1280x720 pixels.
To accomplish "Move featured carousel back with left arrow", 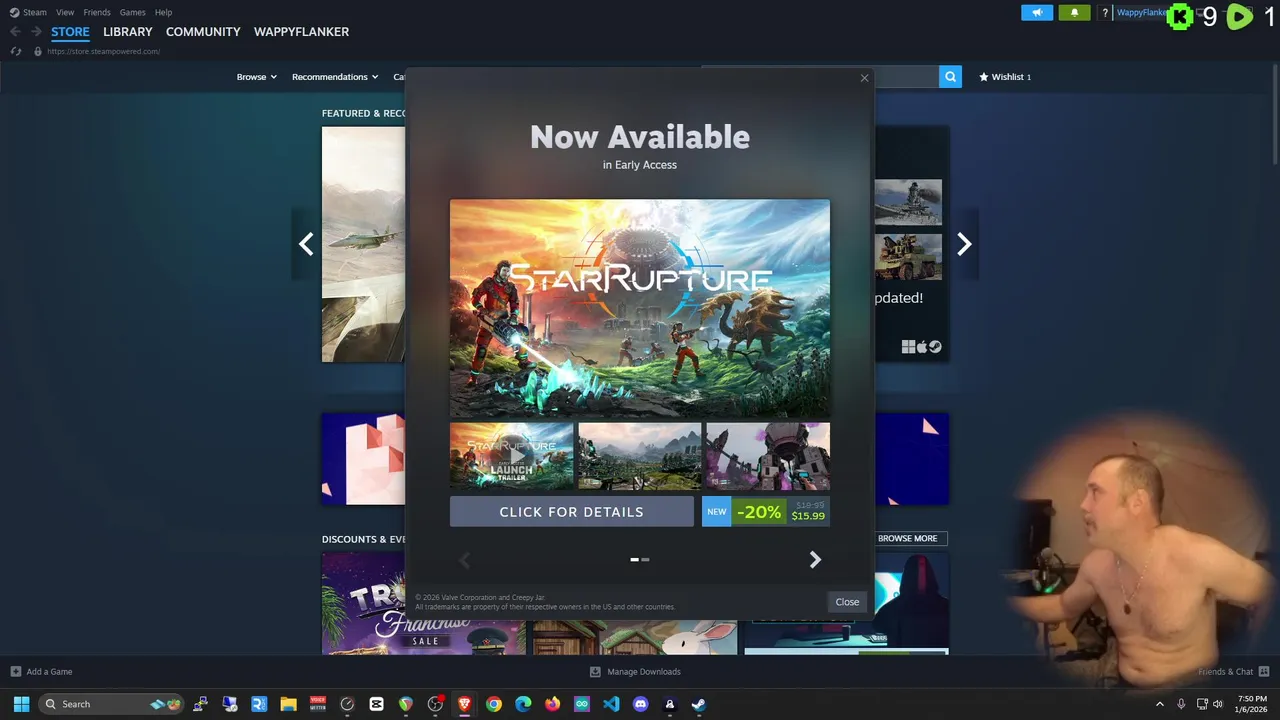I will [306, 244].
